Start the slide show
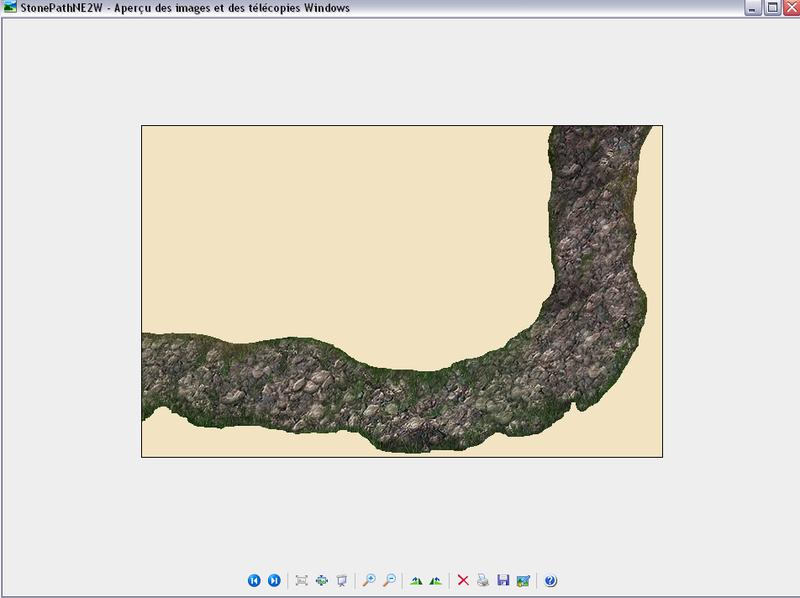Viewport: 800px width, 598px height. 341,580
